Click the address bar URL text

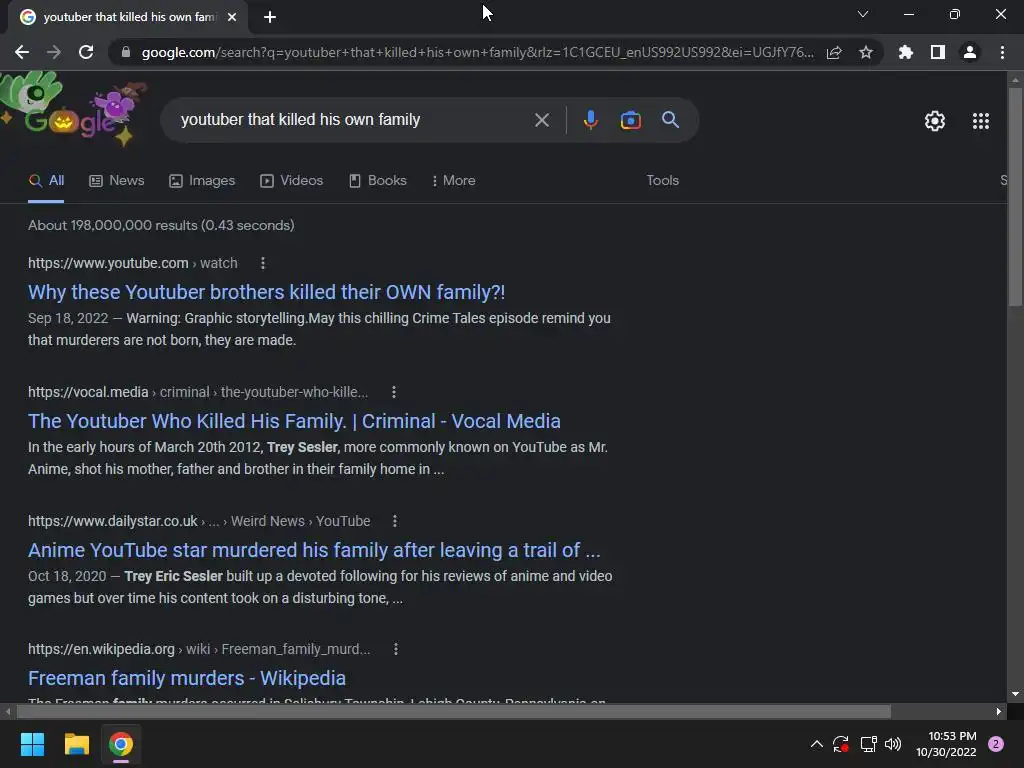pyautogui.click(x=477, y=52)
